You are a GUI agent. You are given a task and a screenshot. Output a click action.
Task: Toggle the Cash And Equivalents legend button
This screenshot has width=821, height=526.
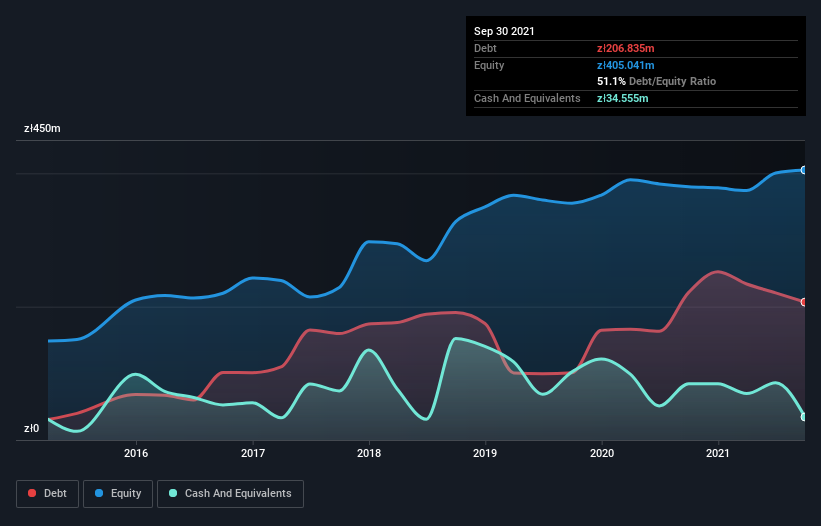click(230, 494)
